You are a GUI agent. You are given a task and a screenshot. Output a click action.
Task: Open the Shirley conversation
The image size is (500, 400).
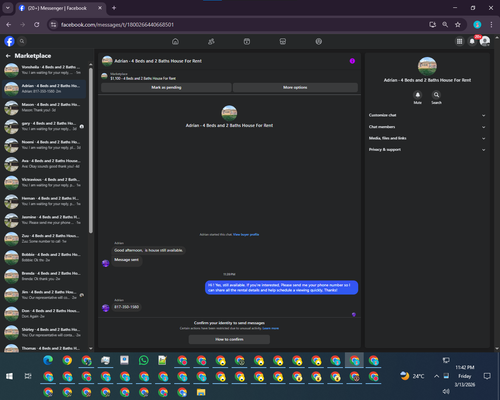[44, 332]
